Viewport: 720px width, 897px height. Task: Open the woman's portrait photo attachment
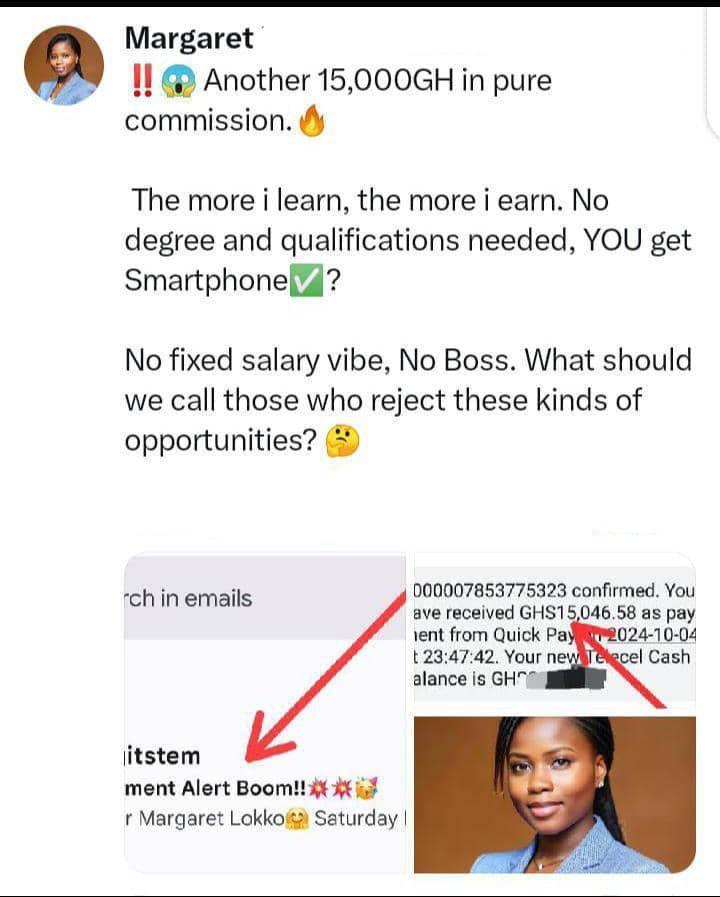point(554,794)
